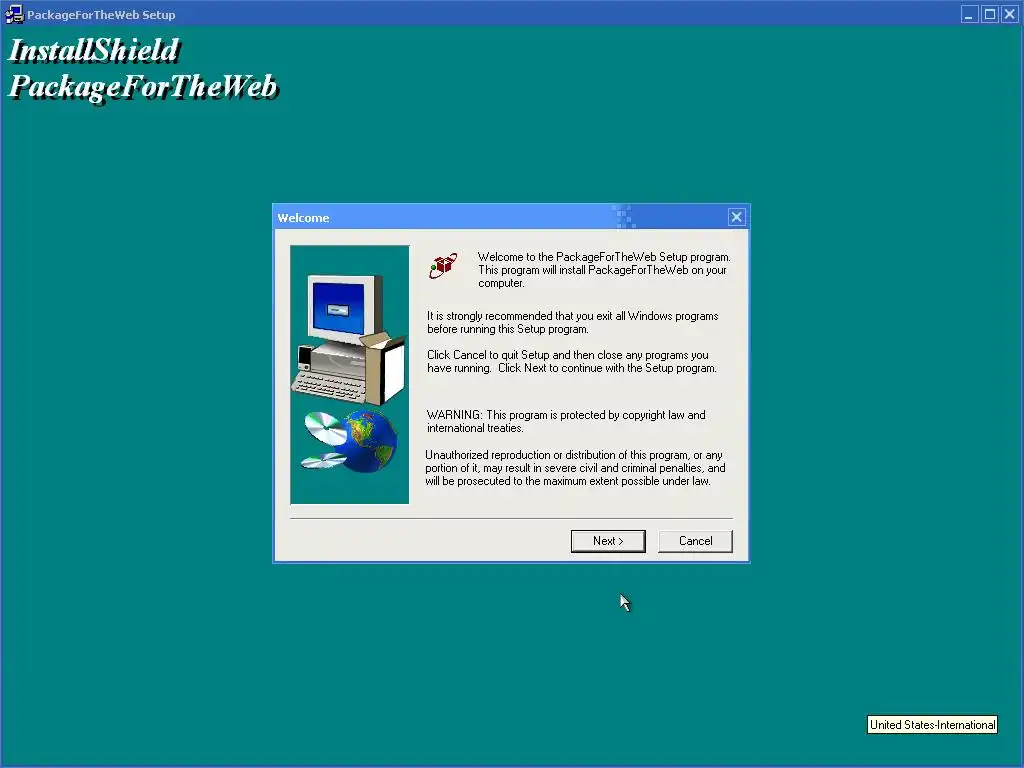Image resolution: width=1024 pixels, height=768 pixels.
Task: Close the Welcome dialog with X
Action: click(x=736, y=217)
